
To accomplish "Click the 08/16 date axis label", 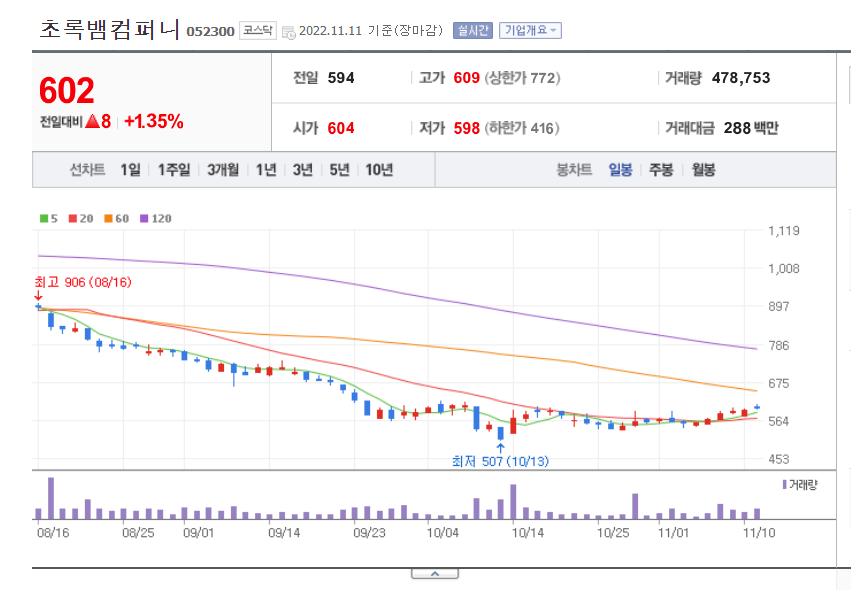I will pos(53,532).
